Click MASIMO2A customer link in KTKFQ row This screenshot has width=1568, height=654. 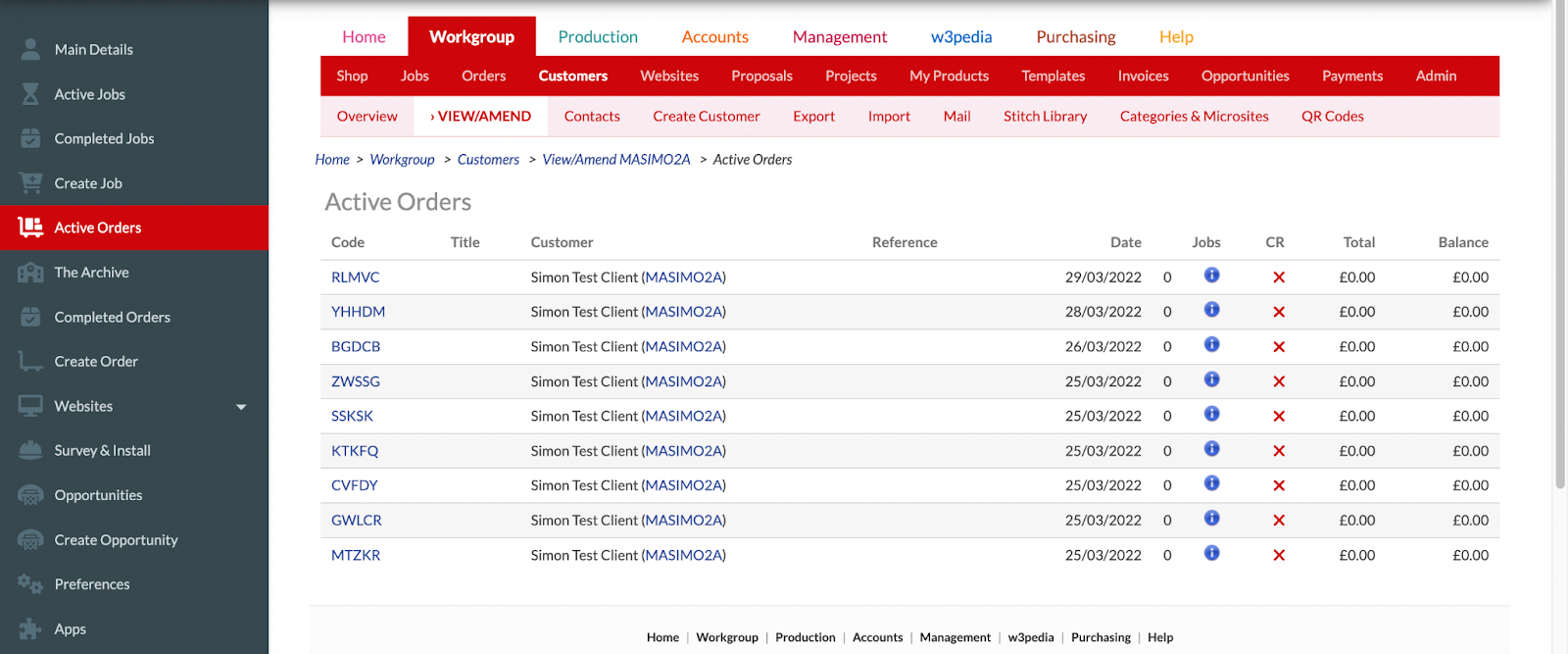click(684, 451)
